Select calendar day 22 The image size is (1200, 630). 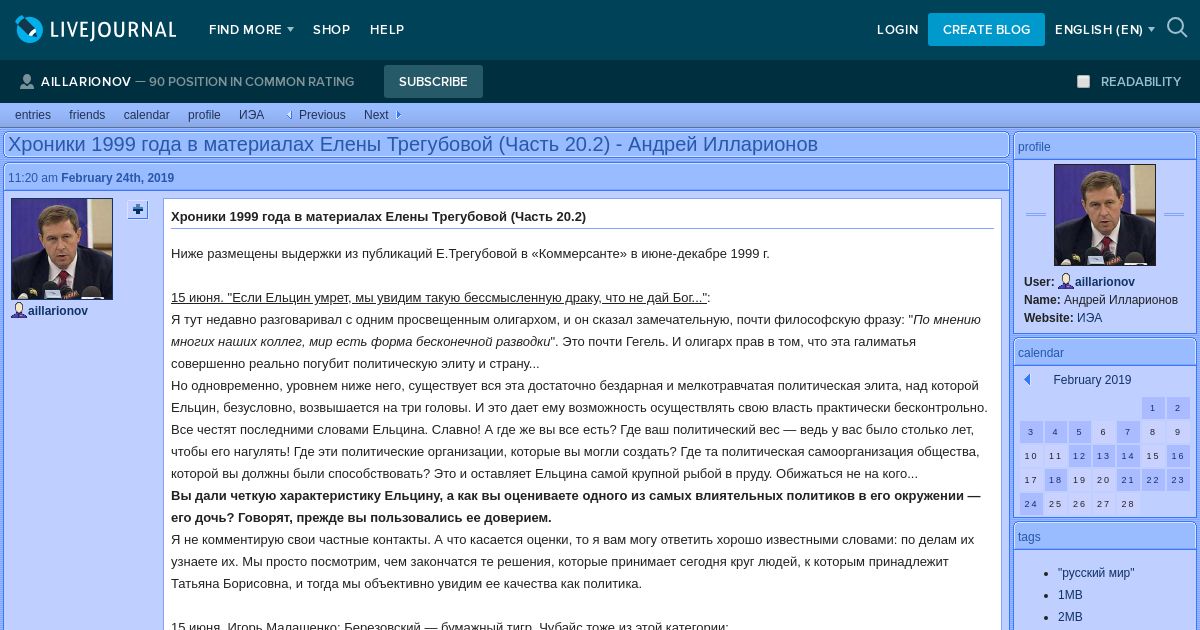1153,480
